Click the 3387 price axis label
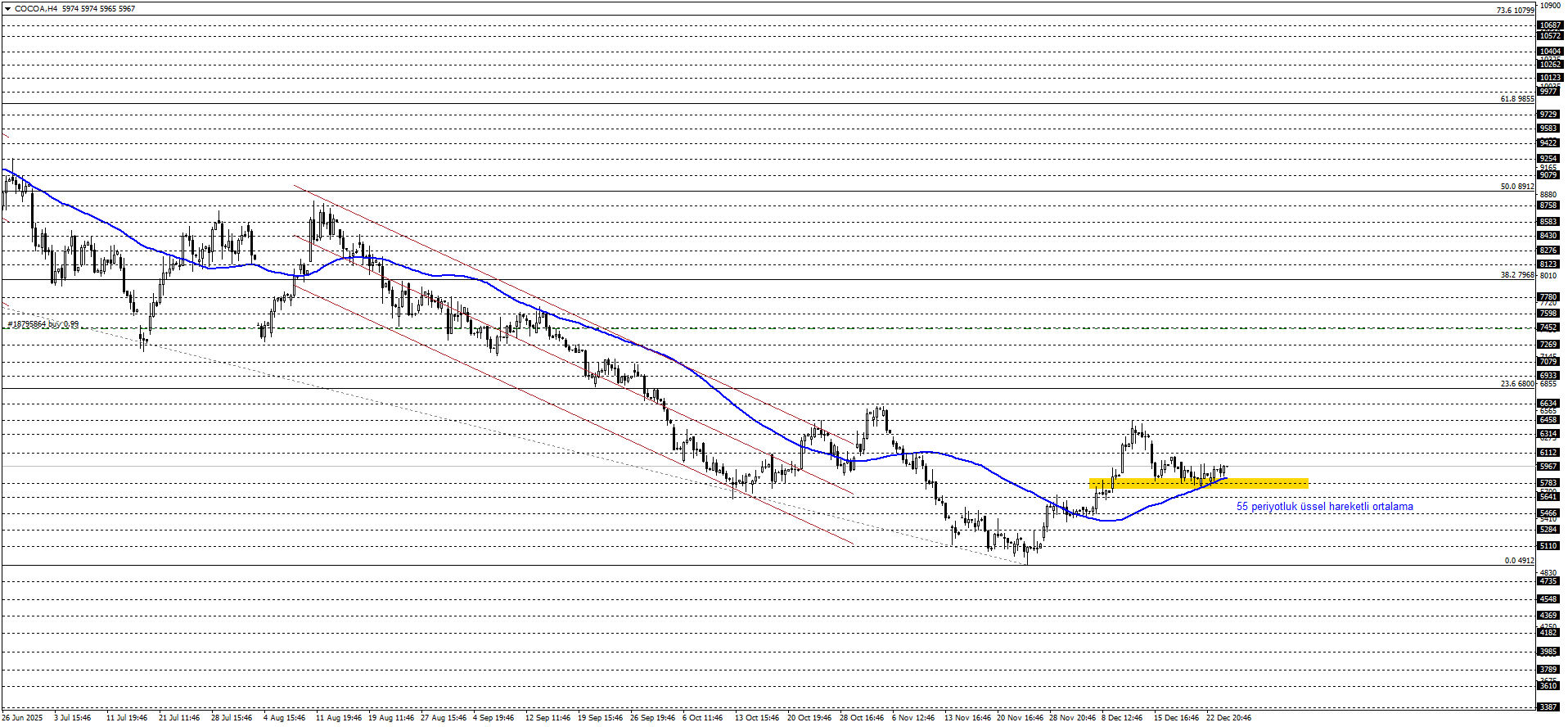Screen dimensions: 1568x727 [1549, 707]
